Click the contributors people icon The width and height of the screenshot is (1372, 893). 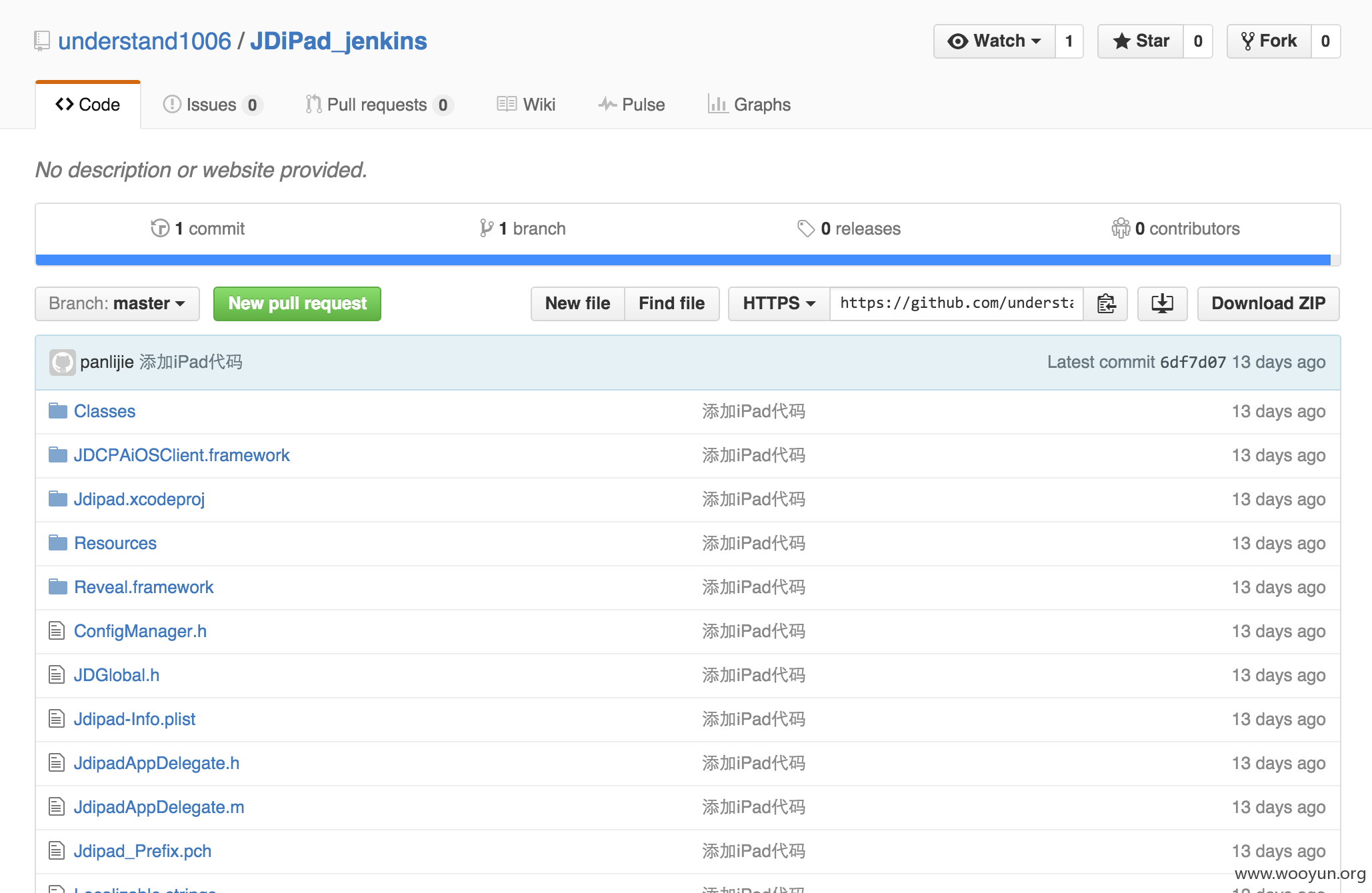pyautogui.click(x=1121, y=229)
